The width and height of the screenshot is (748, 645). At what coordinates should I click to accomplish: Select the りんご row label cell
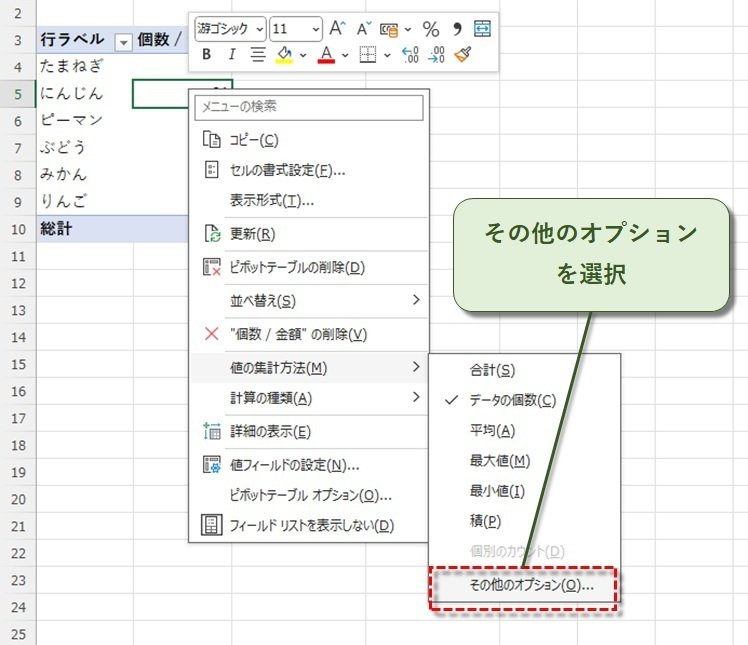[x=84, y=201]
